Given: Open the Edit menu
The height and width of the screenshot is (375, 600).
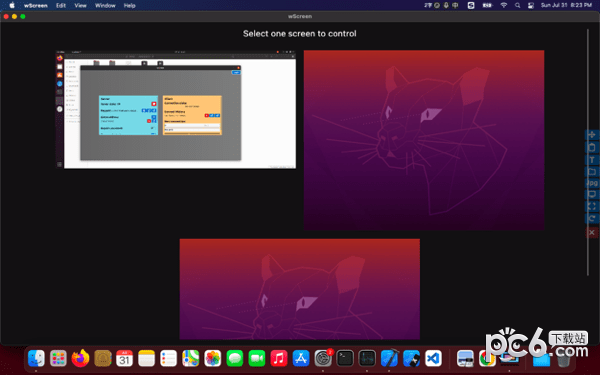Looking at the screenshot, I should click(x=61, y=5).
